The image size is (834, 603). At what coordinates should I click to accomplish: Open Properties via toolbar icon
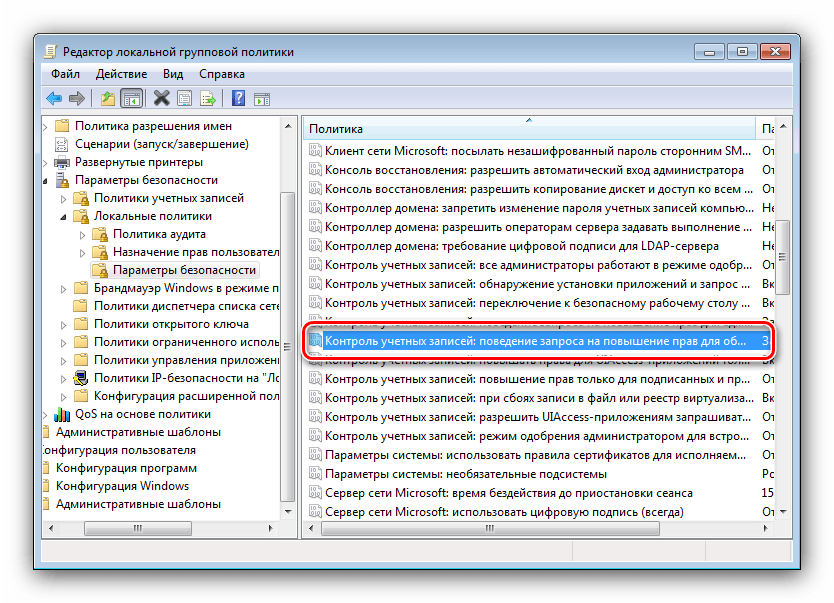point(185,98)
